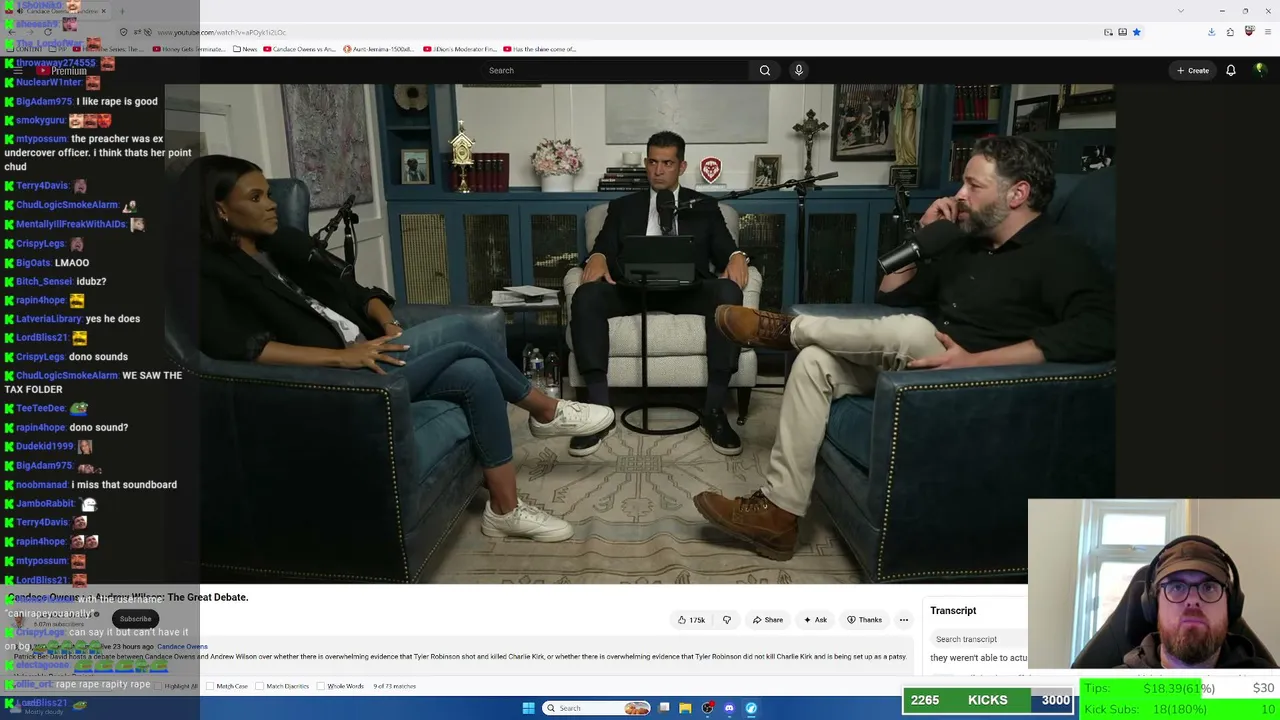Click chat message "yes he does"
1280x720 pixels.
point(113,319)
